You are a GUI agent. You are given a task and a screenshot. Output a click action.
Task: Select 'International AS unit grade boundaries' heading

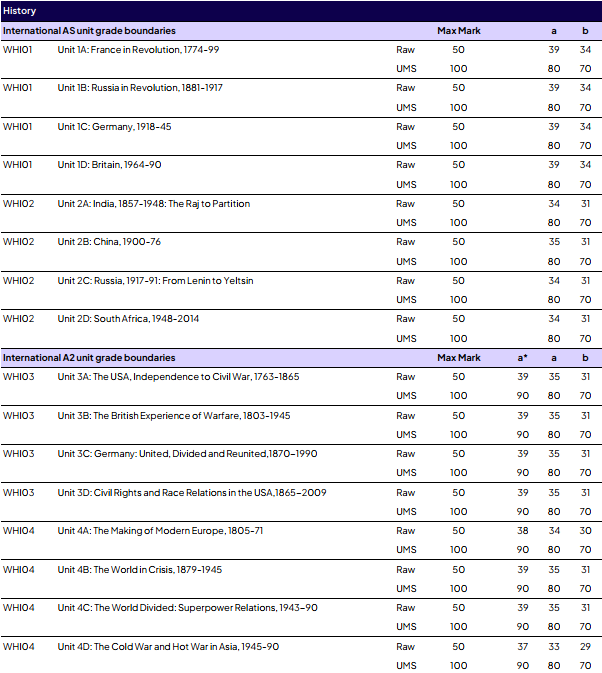pos(89,31)
